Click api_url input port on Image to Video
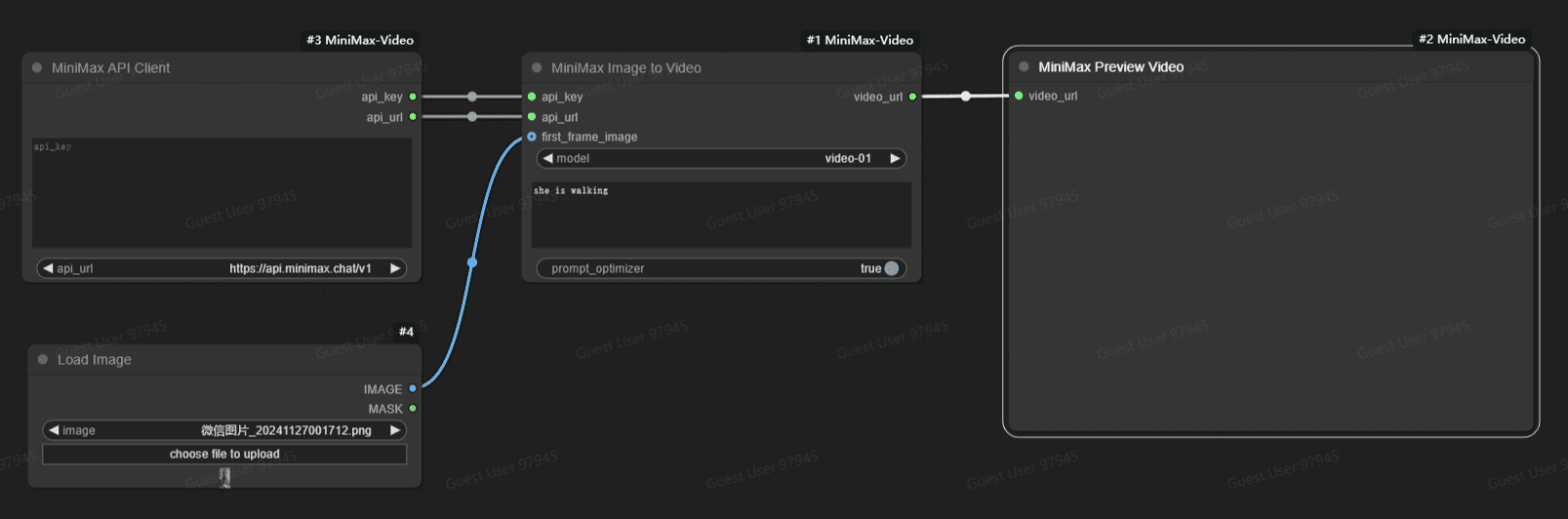The height and width of the screenshot is (519, 1568). pyautogui.click(x=532, y=117)
